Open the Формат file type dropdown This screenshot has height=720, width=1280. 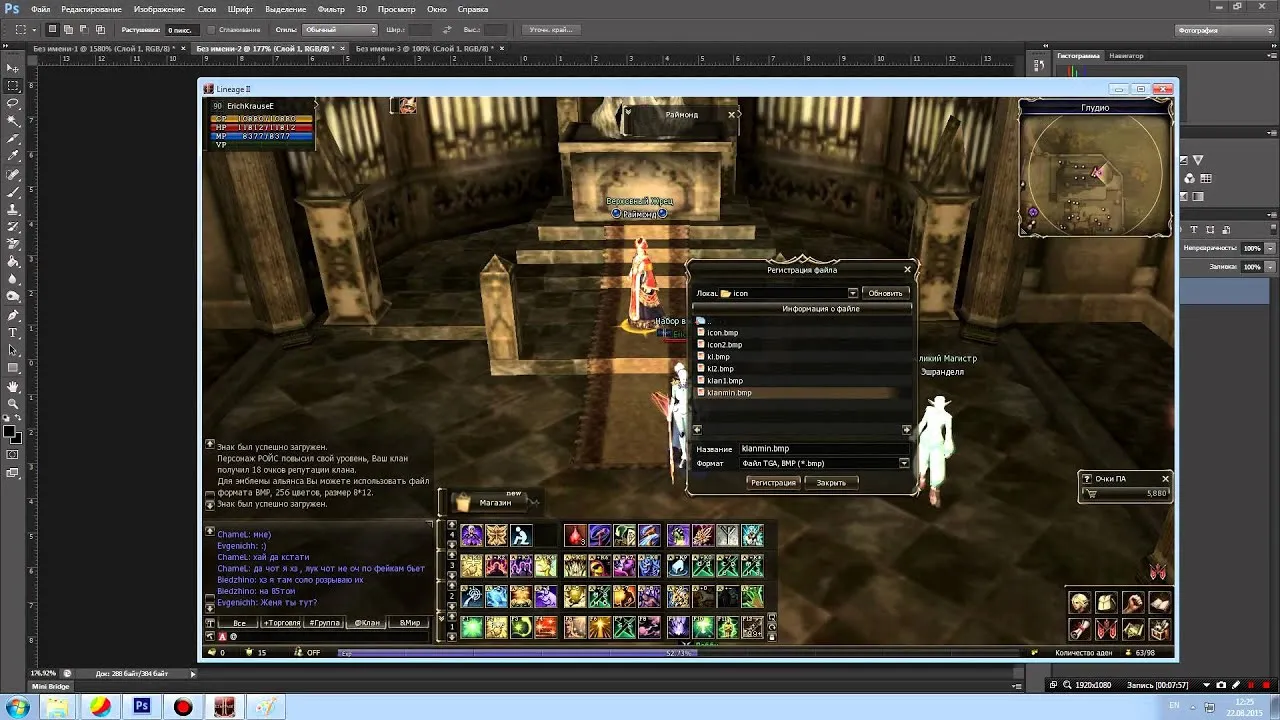[x=903, y=463]
